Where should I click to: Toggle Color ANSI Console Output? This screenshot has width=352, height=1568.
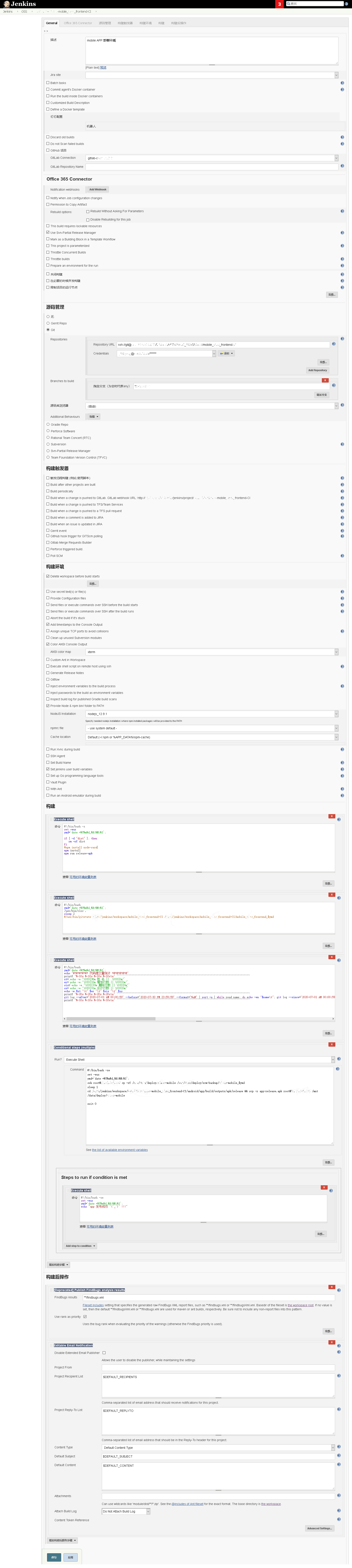tap(48, 644)
